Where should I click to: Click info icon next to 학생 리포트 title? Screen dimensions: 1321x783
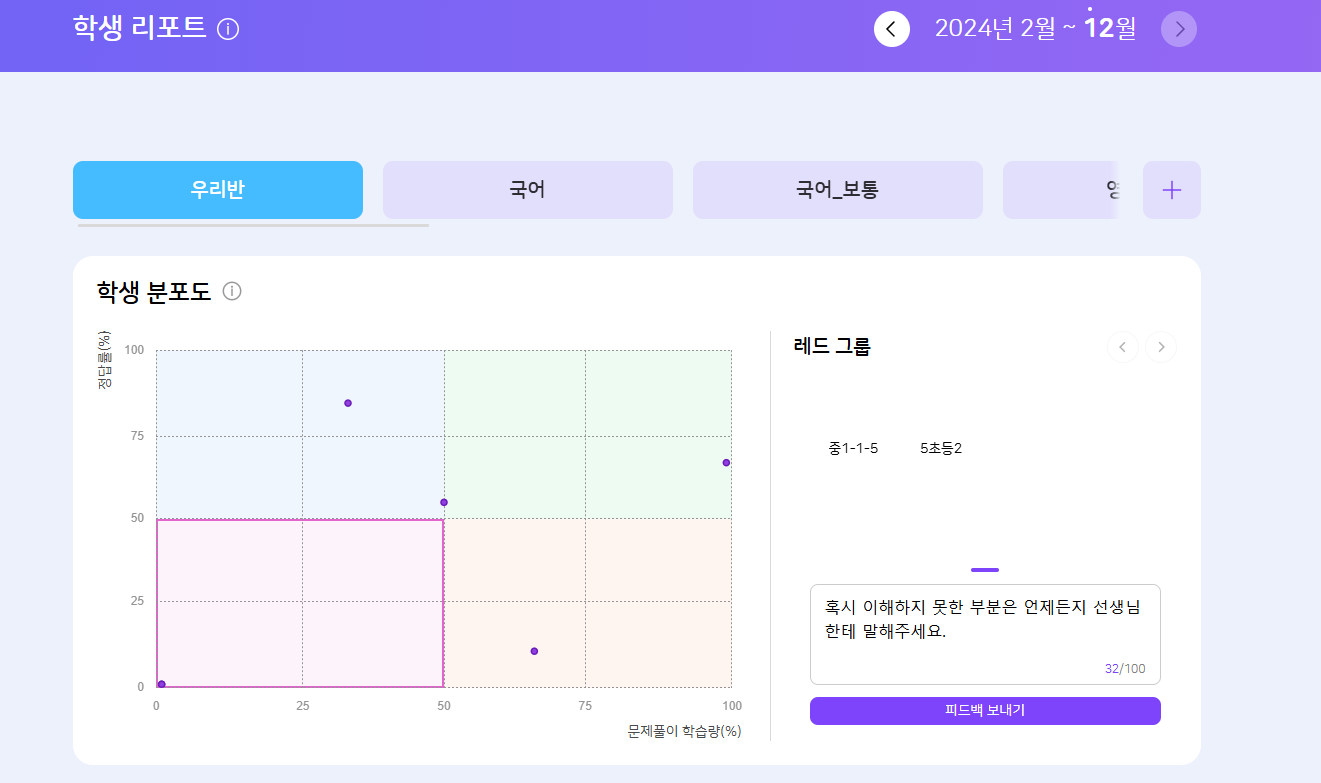click(228, 29)
